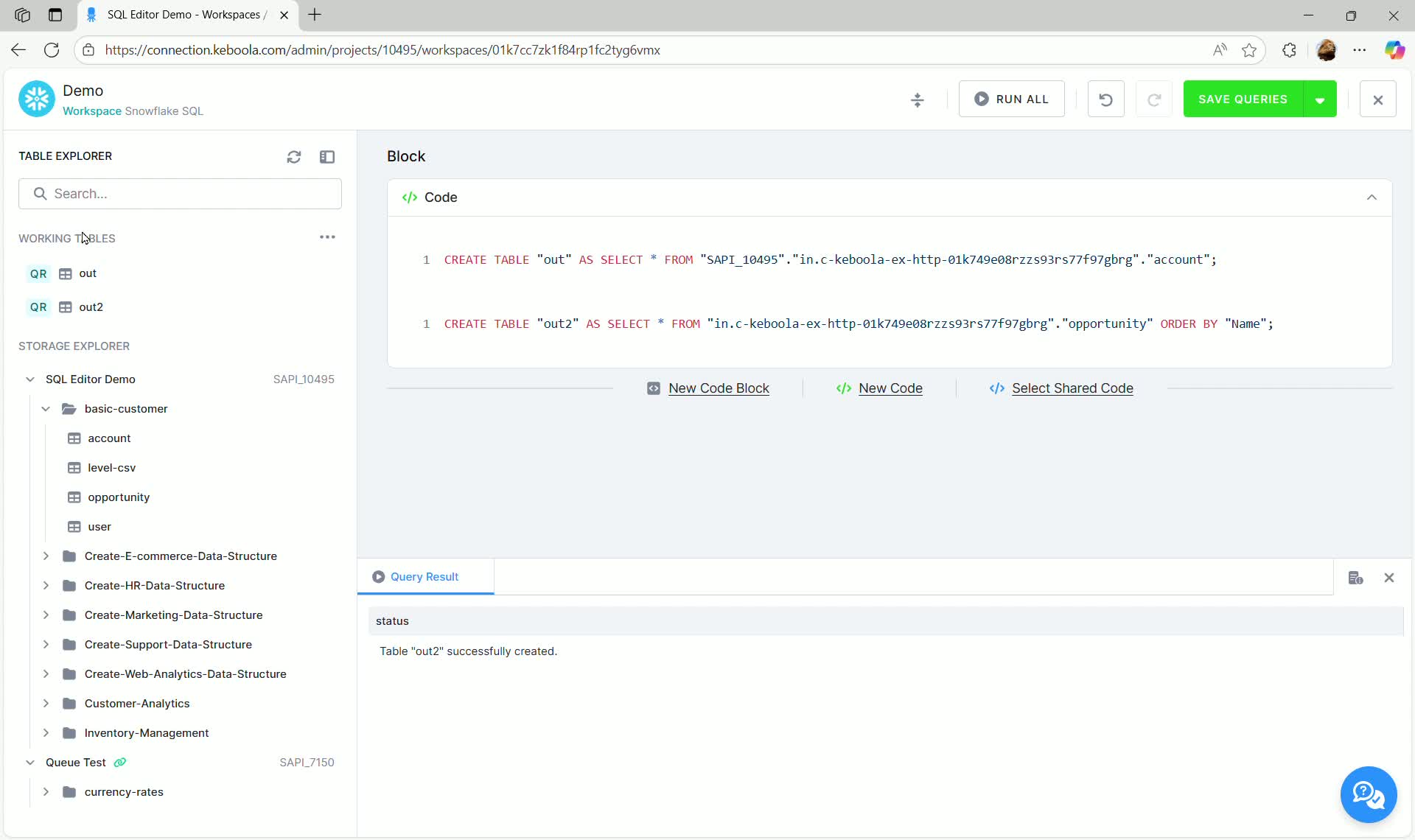The image size is (1415, 840).
Task: Click the undo icon in the toolbar
Action: [1105, 99]
